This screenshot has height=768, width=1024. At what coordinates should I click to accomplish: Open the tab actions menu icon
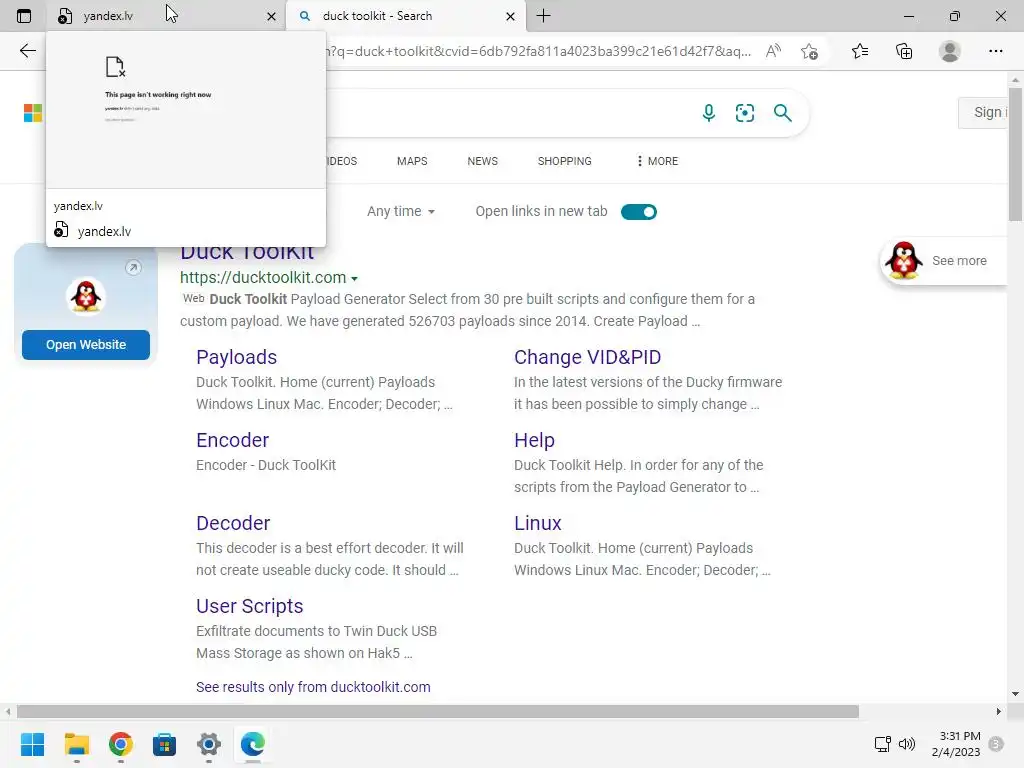pyautogui.click(x=24, y=16)
